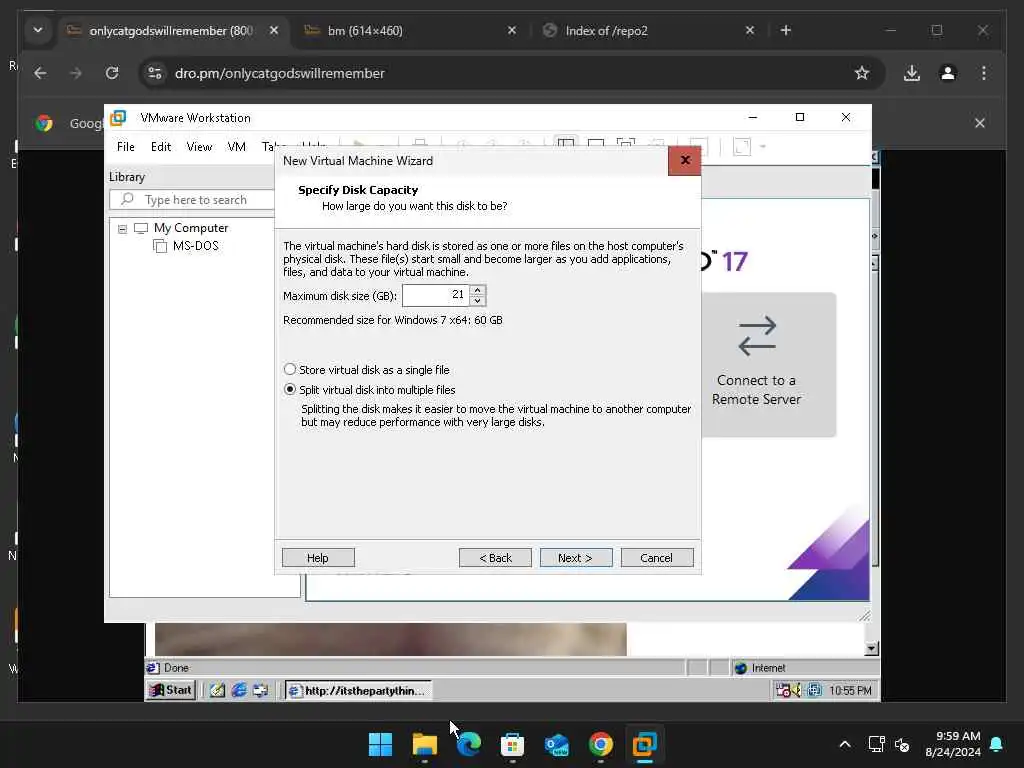Click volume icon in old system tray
1024x768 pixels.
pyautogui.click(x=797, y=690)
